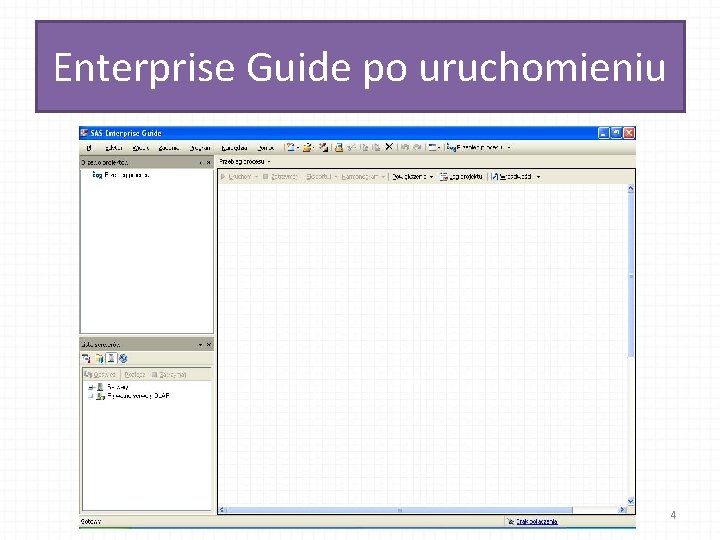The width and height of the screenshot is (720, 540).
Task: Open the Edycja menu
Action: click(x=114, y=148)
